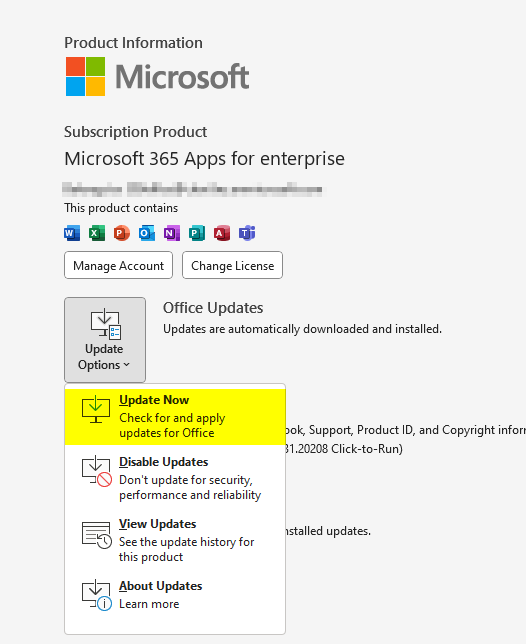
Task: Click the 'Product ID, and Copyright' text
Action: (x=427, y=430)
